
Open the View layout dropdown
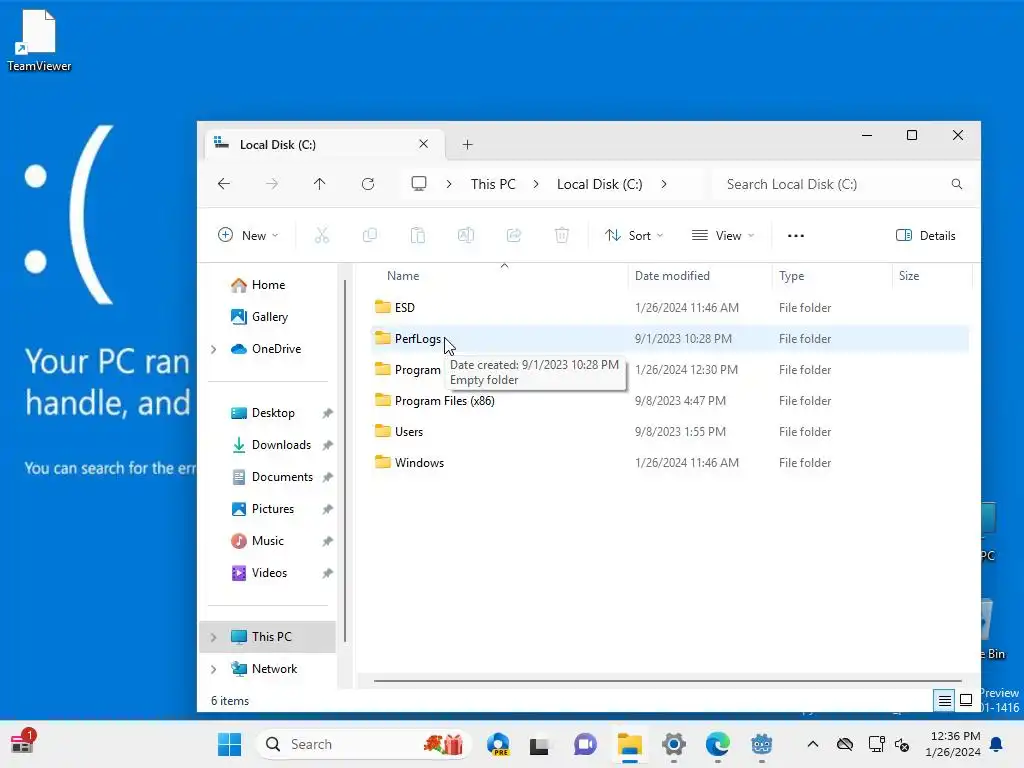click(x=723, y=235)
